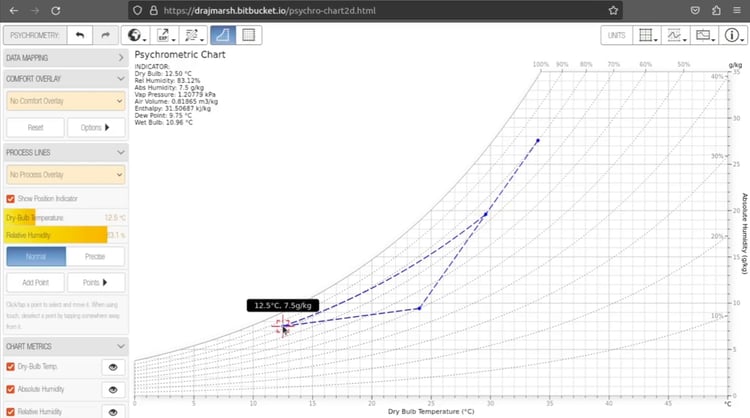Click the 12.5°C, 7.5g/kg tooltip label
Image resolution: width=750 pixels, height=418 pixels.
point(283,306)
